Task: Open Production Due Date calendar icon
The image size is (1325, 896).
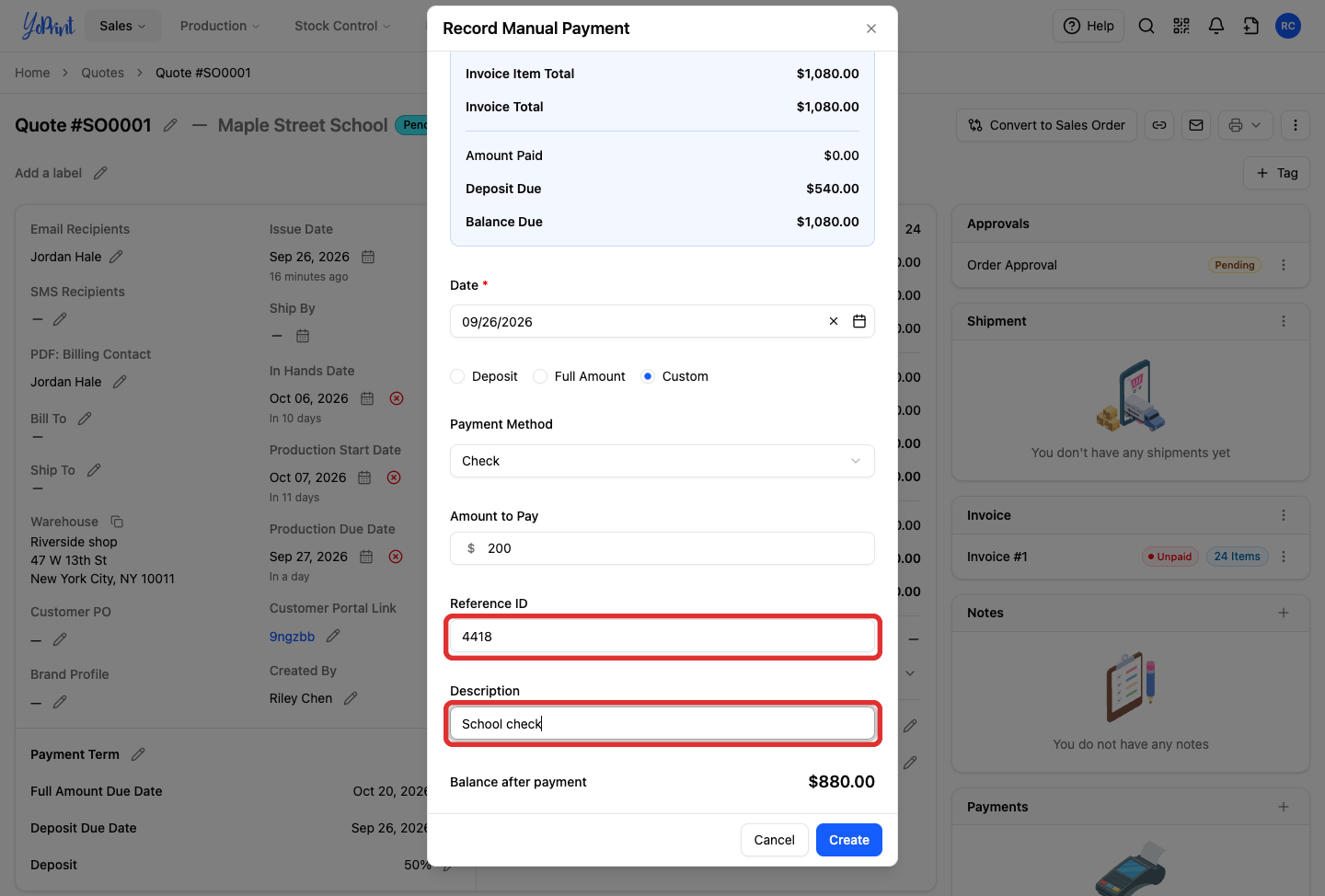Action: point(366,557)
